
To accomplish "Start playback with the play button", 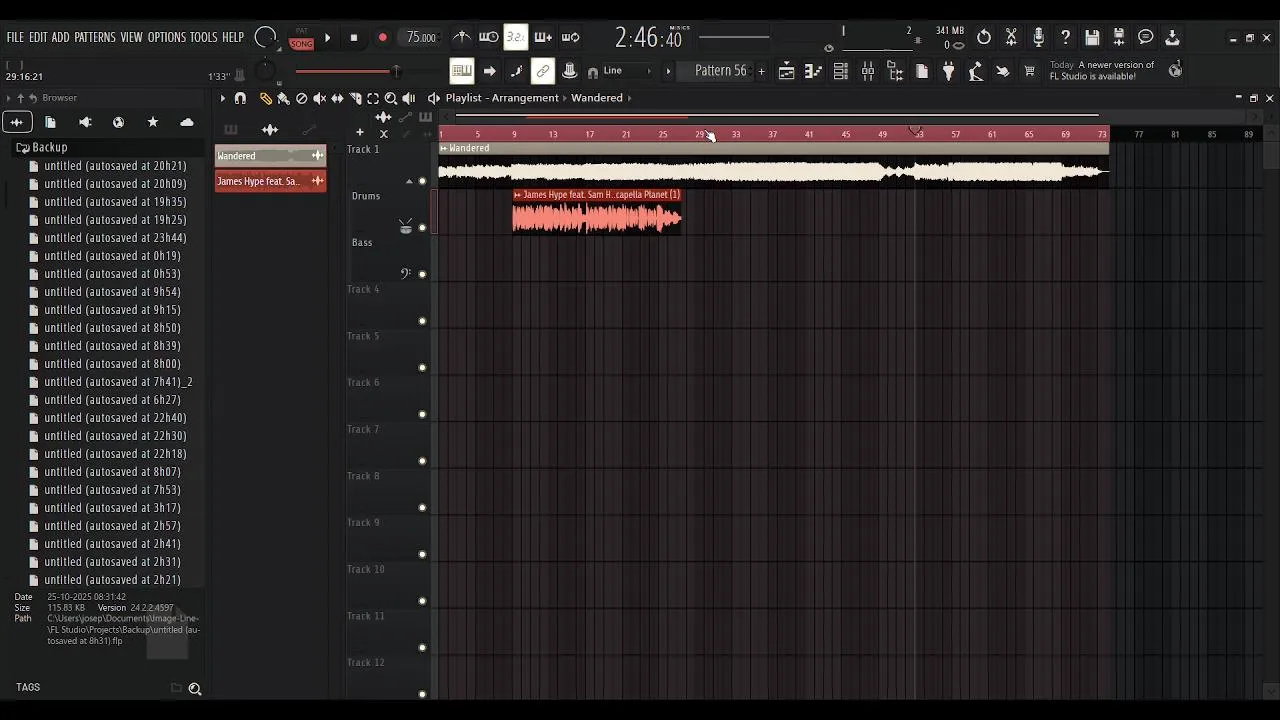I will coord(327,38).
